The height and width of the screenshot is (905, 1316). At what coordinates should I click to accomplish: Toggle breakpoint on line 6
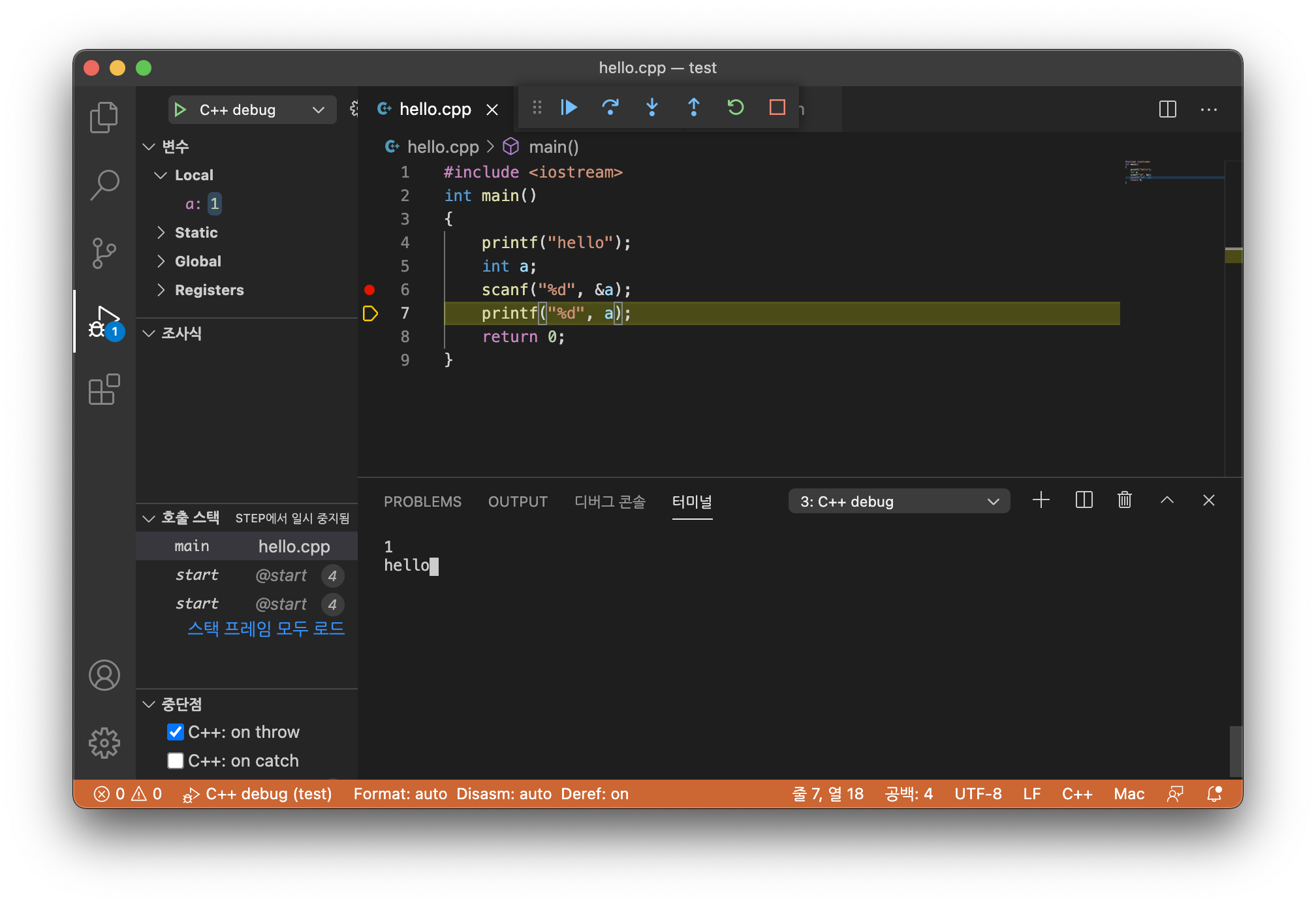[x=369, y=289]
